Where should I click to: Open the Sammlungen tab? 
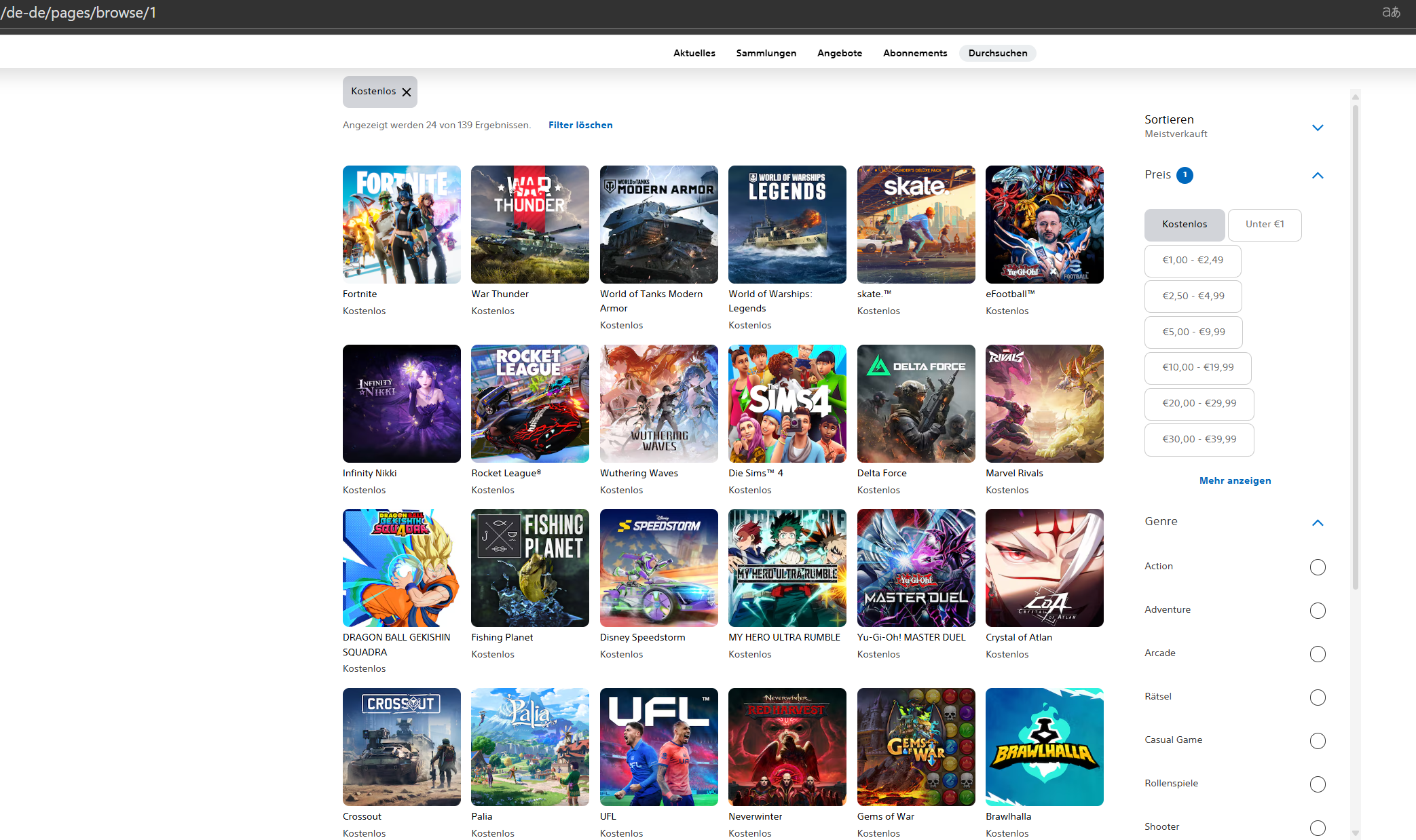(766, 54)
